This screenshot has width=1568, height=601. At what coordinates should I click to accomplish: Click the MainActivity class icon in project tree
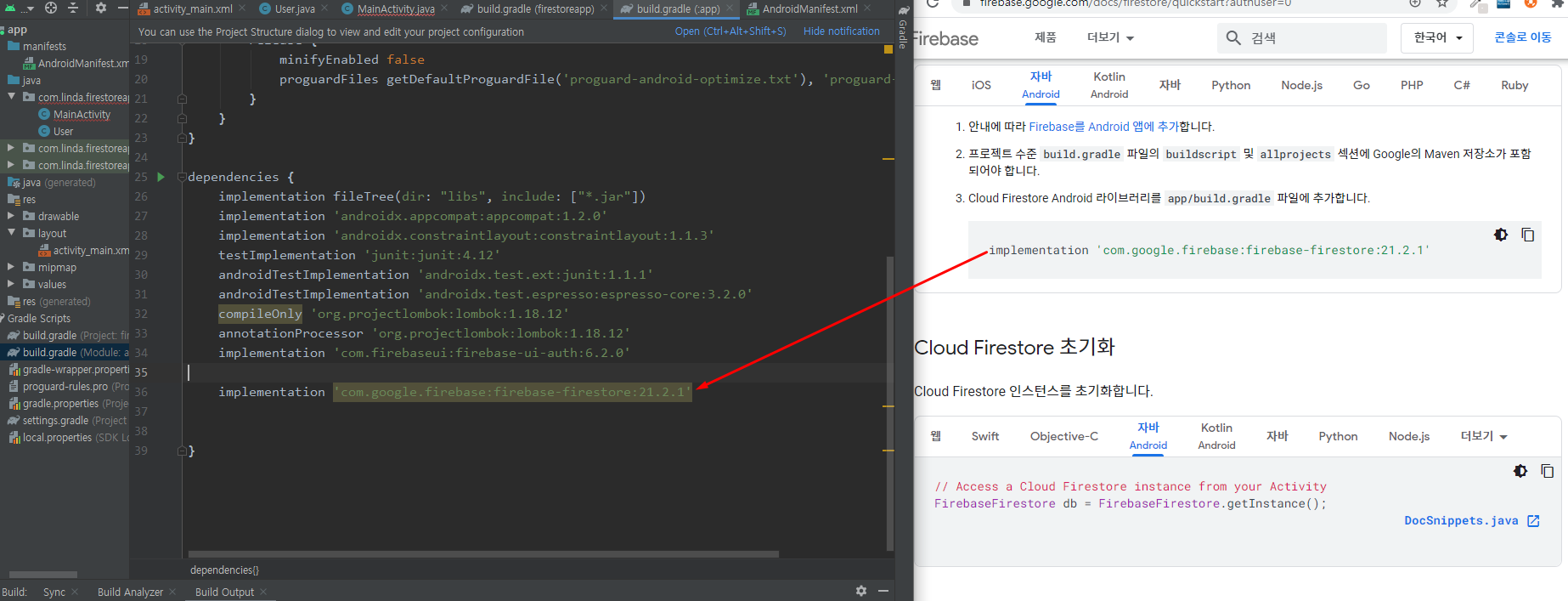click(44, 114)
